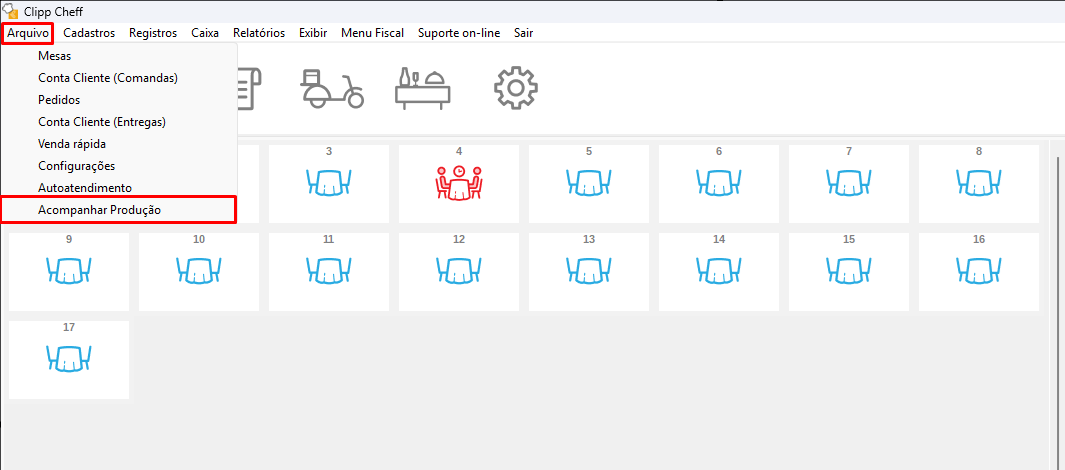Open the Cadastros menu
The image size is (1065, 470).
(x=88, y=33)
